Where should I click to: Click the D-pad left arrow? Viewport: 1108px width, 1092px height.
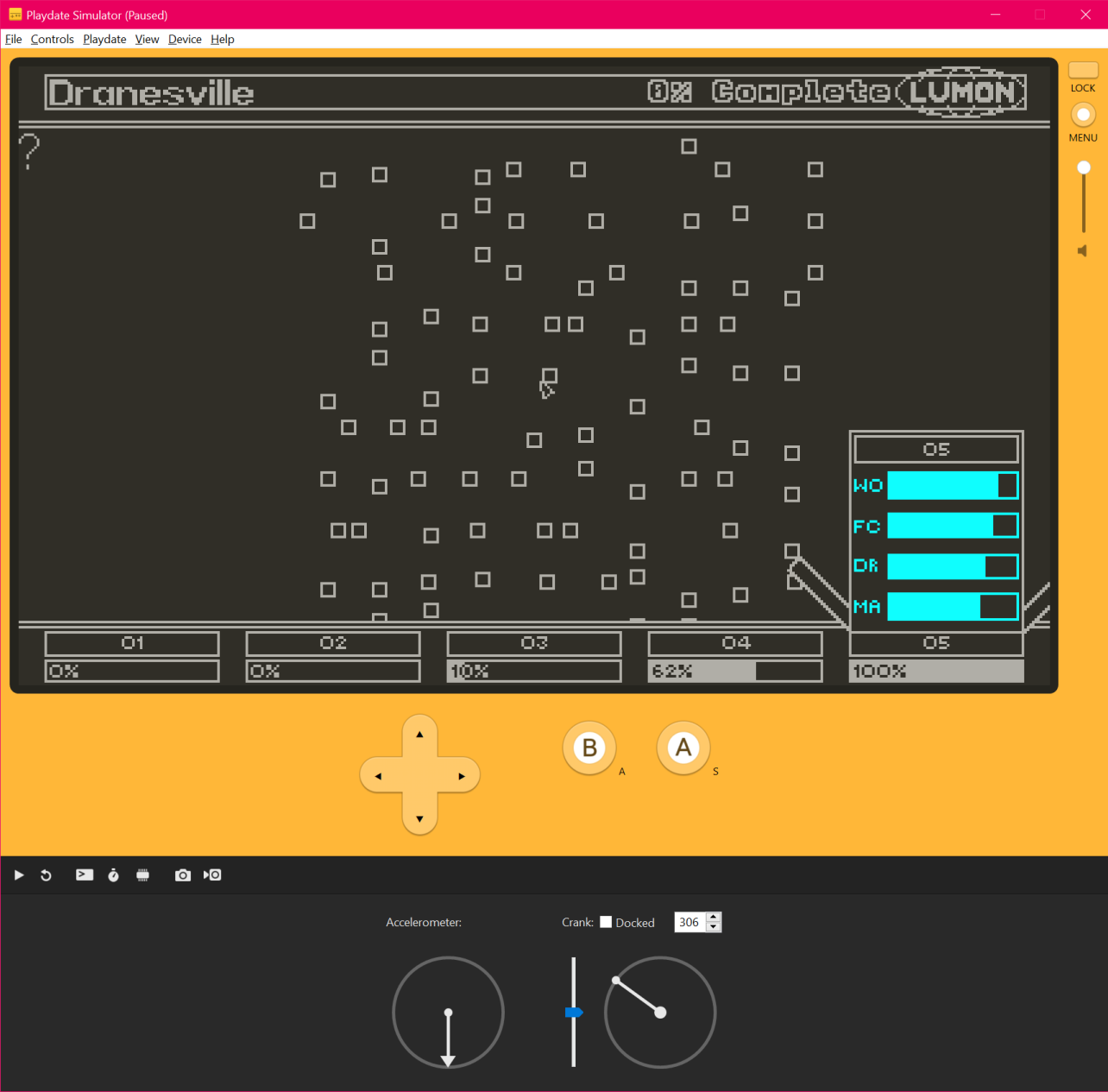pos(378,776)
